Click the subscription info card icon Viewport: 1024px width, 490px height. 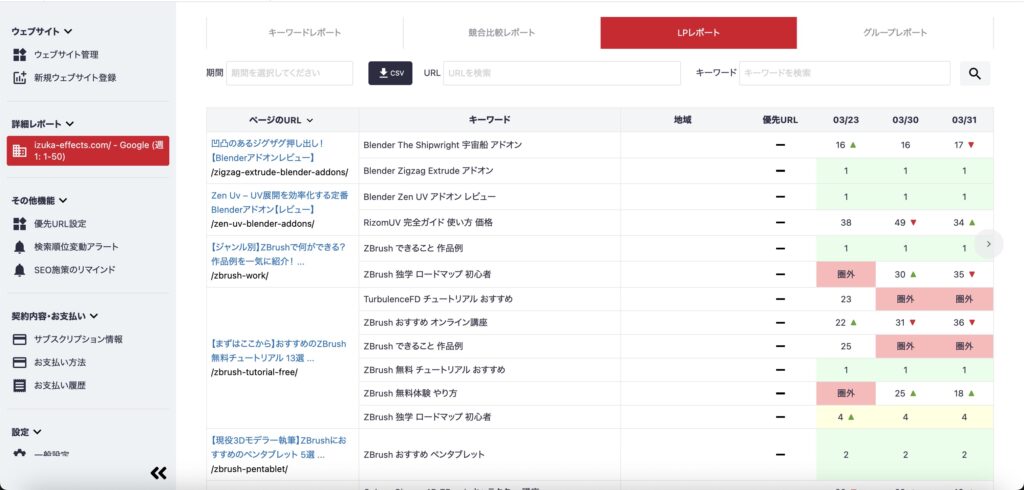(20, 339)
